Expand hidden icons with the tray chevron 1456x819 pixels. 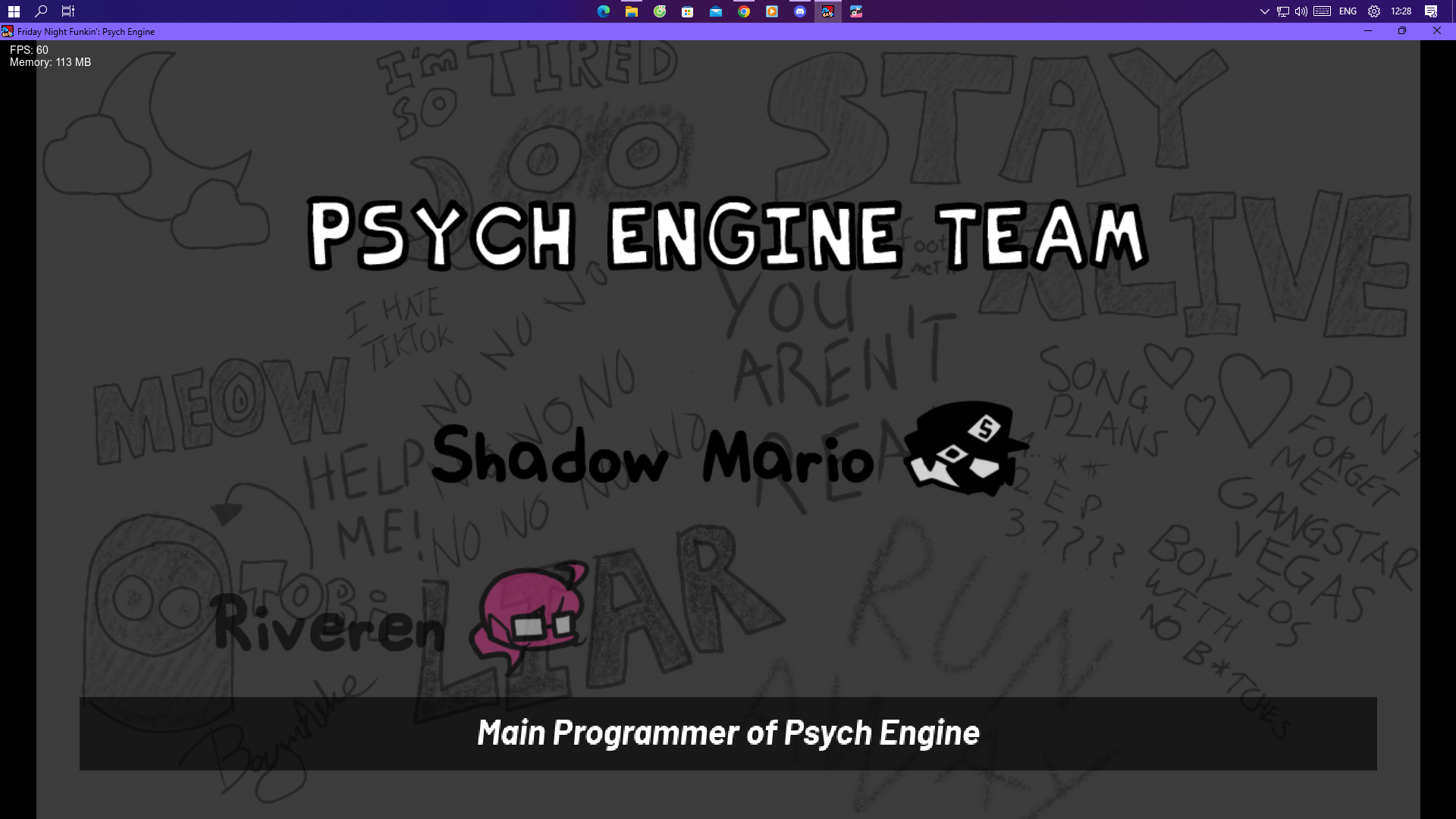(1265, 11)
